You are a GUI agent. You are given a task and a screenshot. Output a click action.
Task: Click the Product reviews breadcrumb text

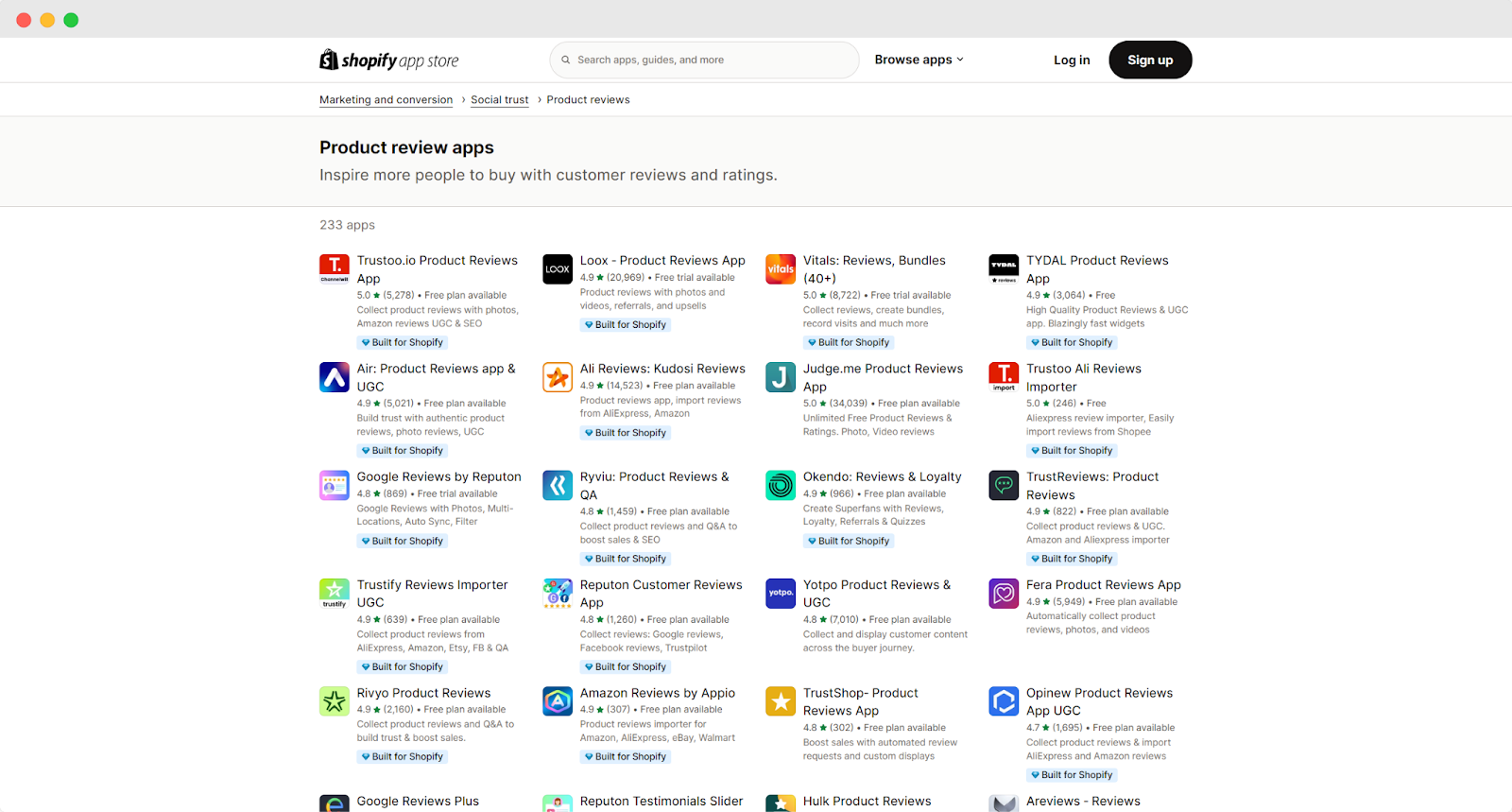pyautogui.click(x=588, y=99)
